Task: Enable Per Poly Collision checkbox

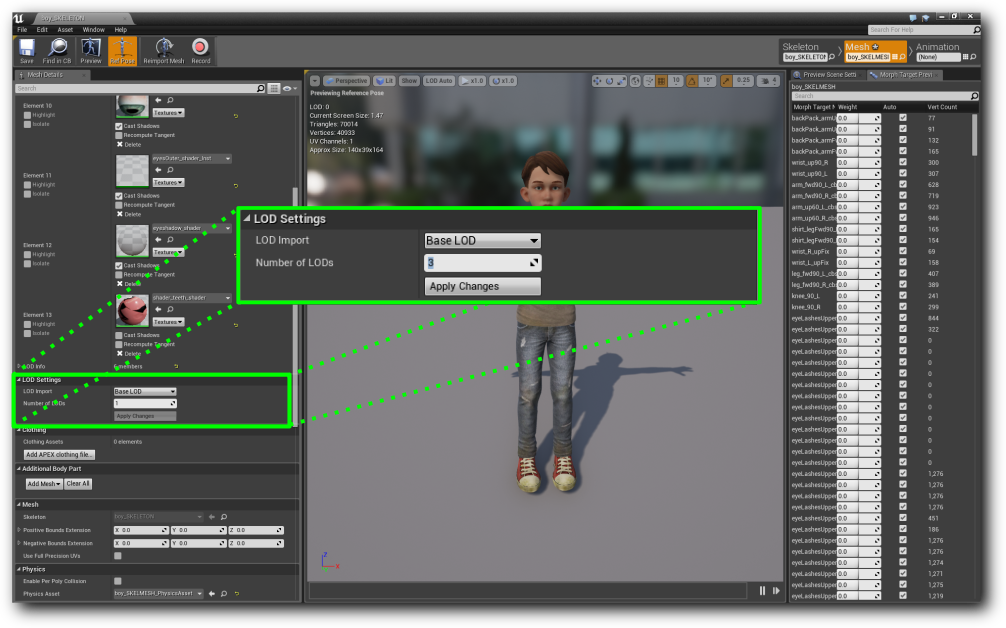Action: (118, 581)
